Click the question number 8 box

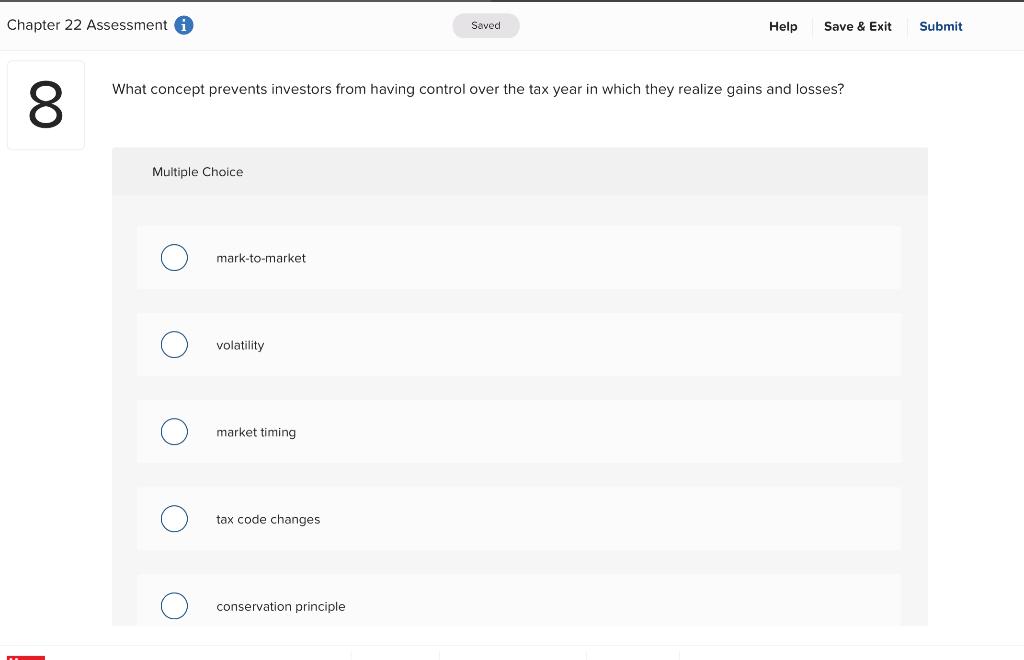(x=46, y=105)
